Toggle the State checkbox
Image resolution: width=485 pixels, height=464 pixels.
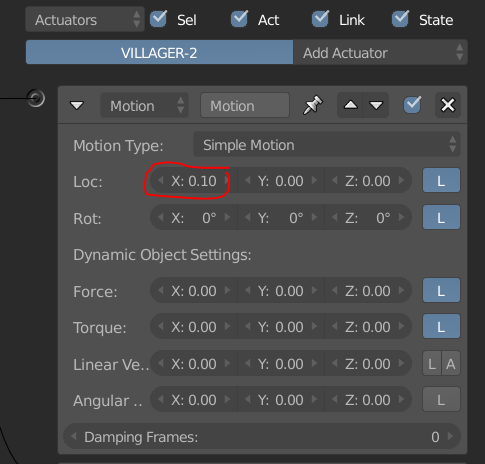400,19
